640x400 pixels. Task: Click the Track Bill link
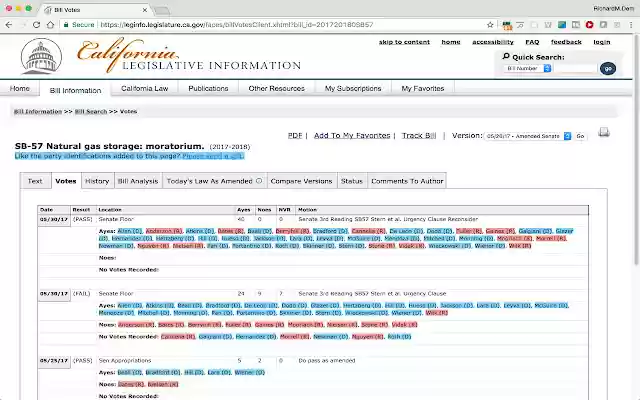(x=419, y=136)
